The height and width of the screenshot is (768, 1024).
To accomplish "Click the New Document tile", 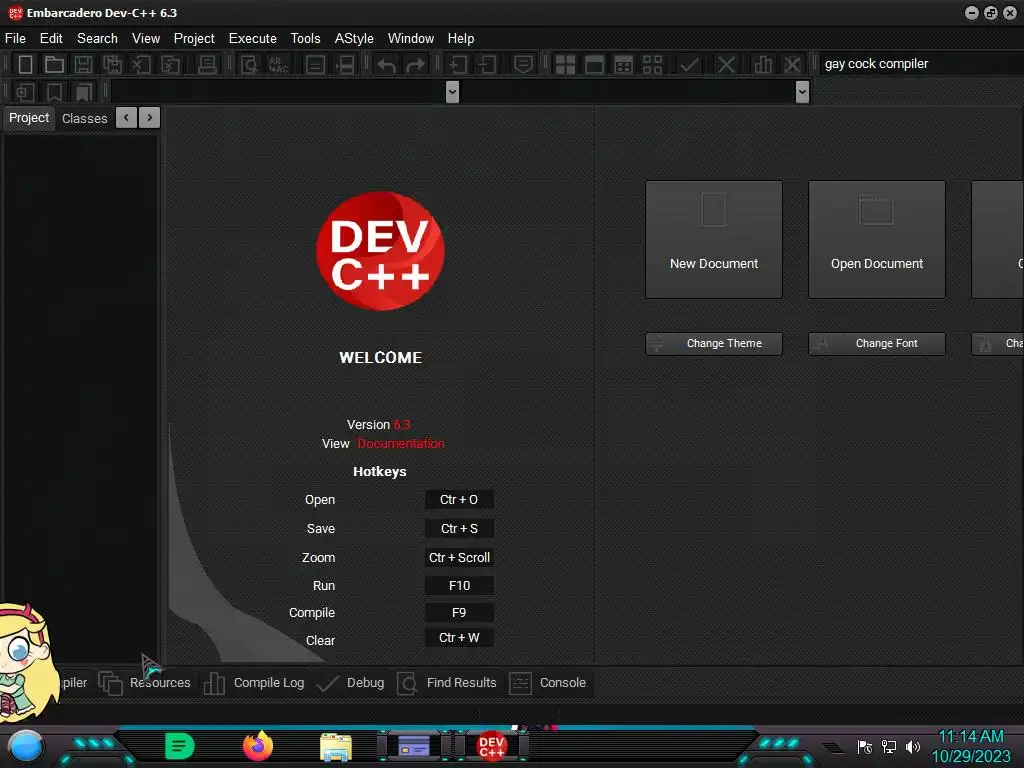I will 714,240.
